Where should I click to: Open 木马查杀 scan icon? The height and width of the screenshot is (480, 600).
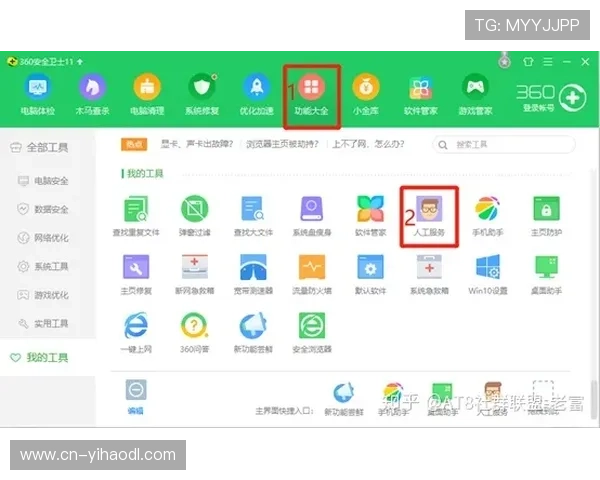pos(92,94)
